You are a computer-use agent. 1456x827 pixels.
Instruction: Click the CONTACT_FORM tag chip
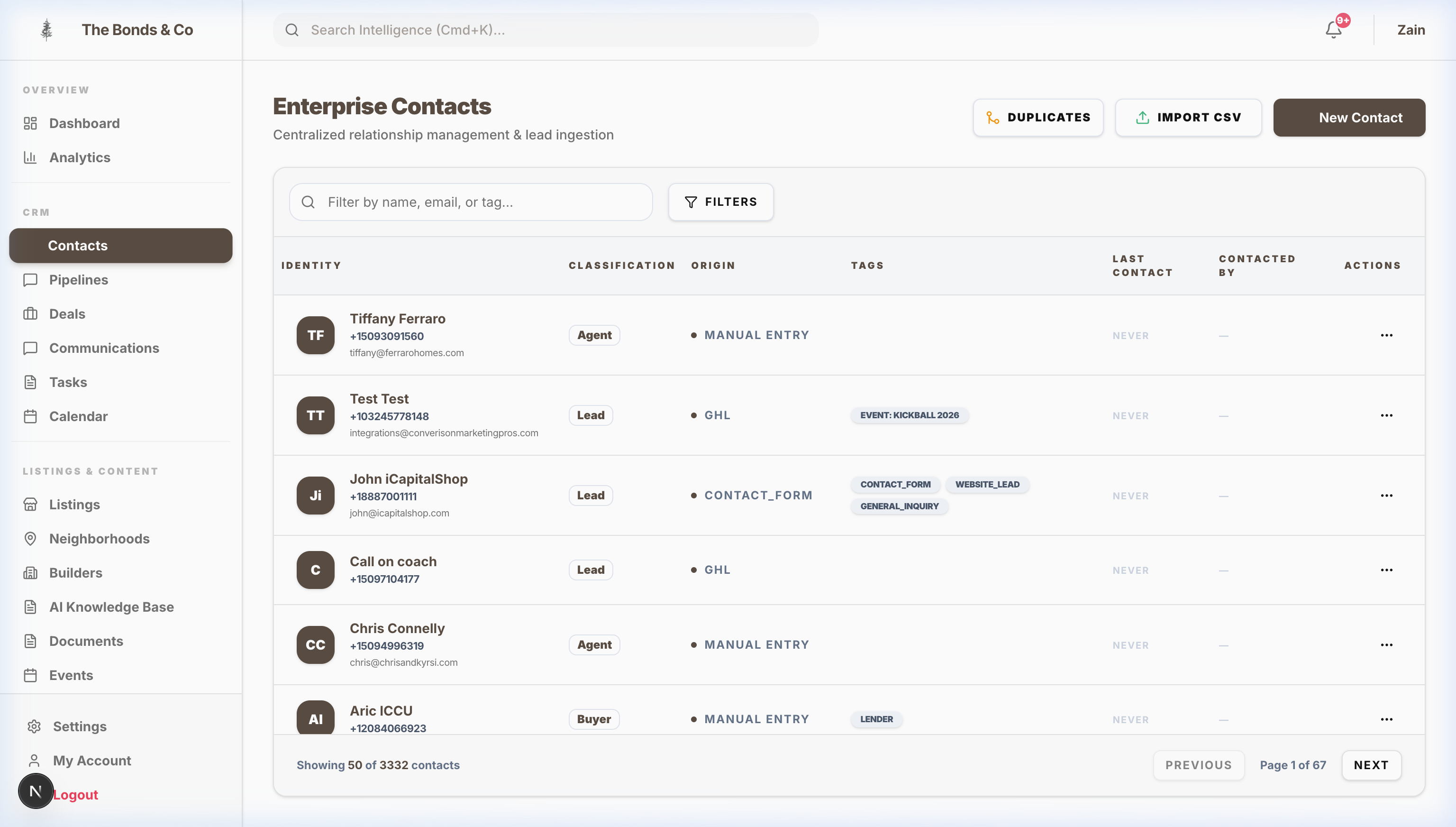(x=895, y=485)
